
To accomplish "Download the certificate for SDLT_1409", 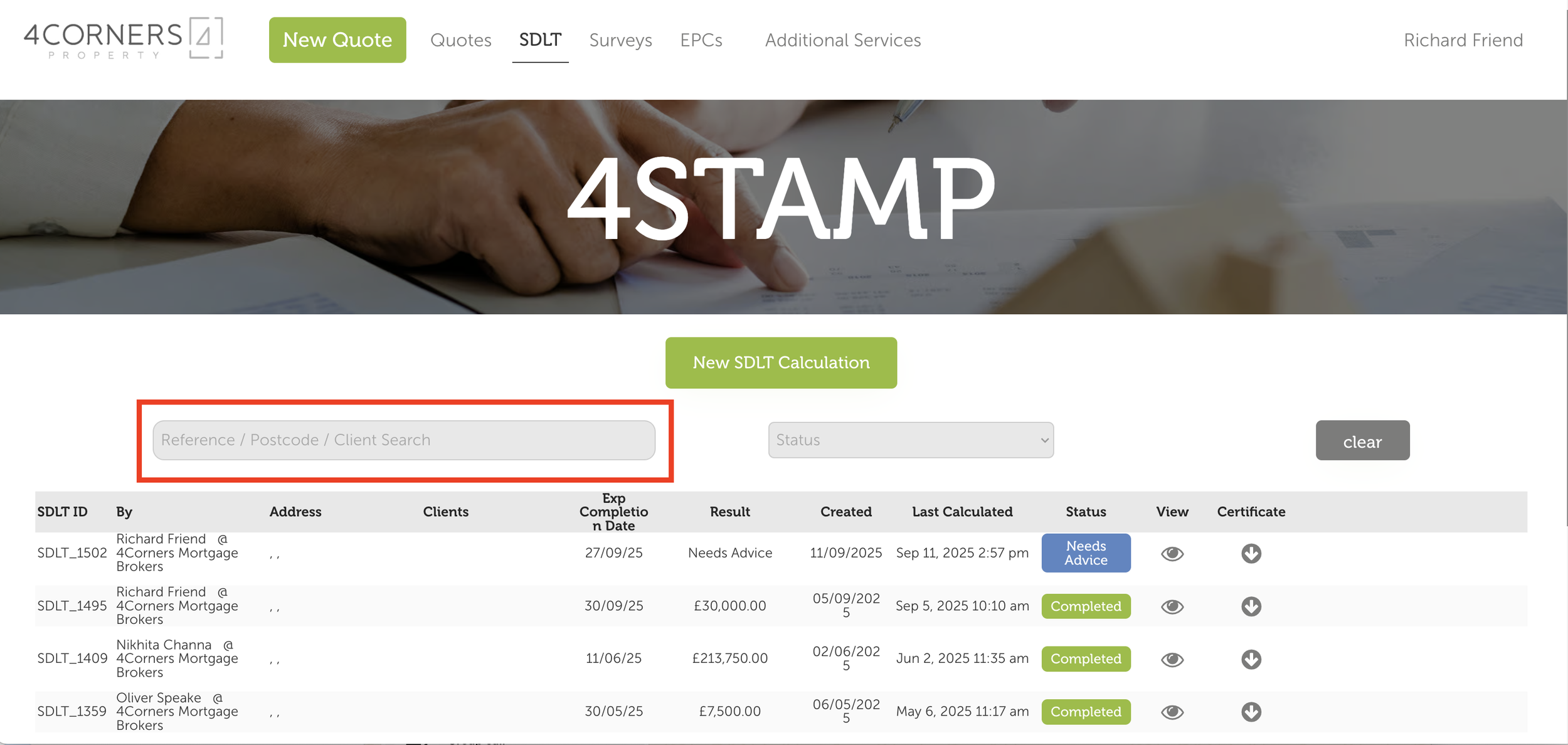I will 1251,659.
